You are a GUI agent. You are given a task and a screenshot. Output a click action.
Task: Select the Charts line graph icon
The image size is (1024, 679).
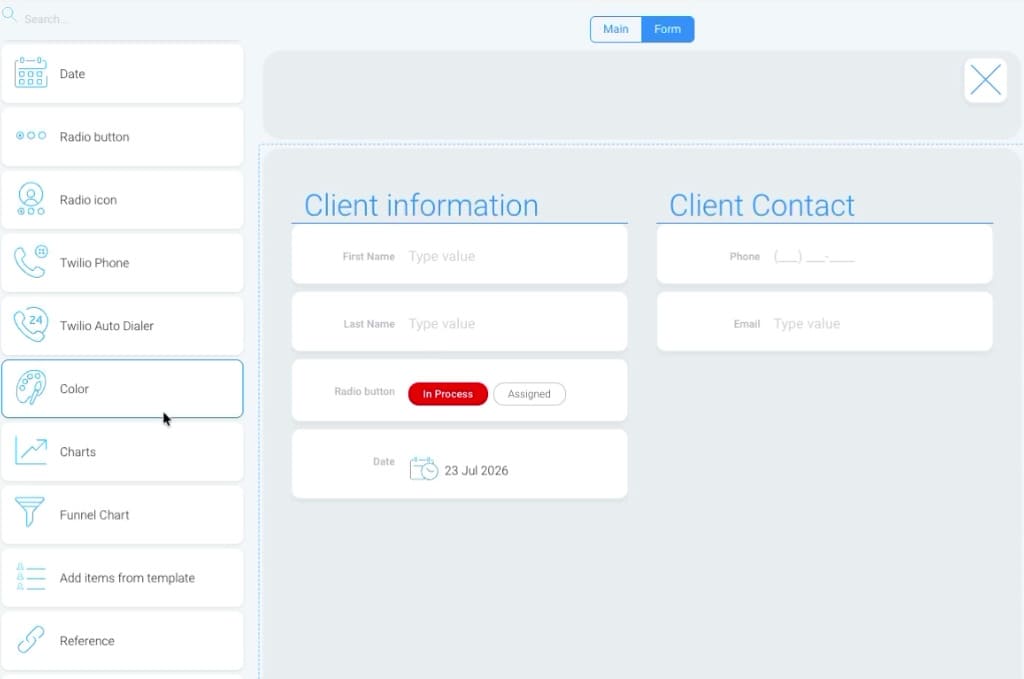(x=31, y=451)
